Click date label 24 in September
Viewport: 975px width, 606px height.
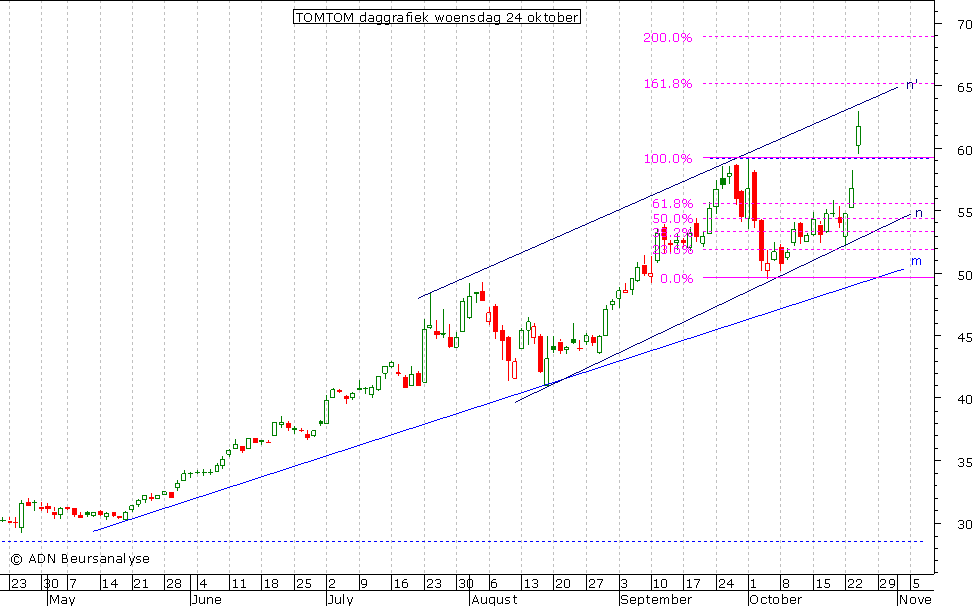pyautogui.click(x=726, y=584)
